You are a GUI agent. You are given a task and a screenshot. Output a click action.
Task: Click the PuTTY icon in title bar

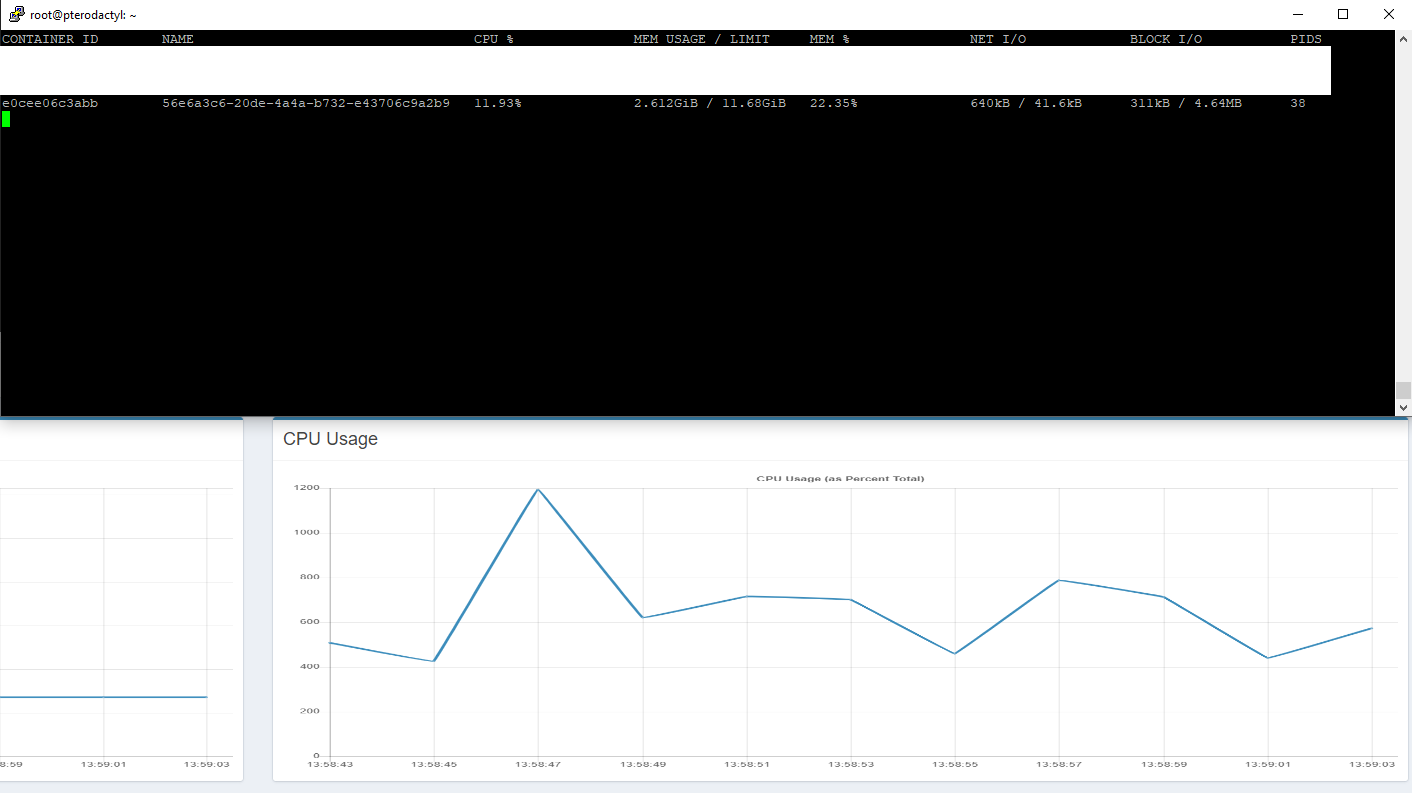pos(16,14)
